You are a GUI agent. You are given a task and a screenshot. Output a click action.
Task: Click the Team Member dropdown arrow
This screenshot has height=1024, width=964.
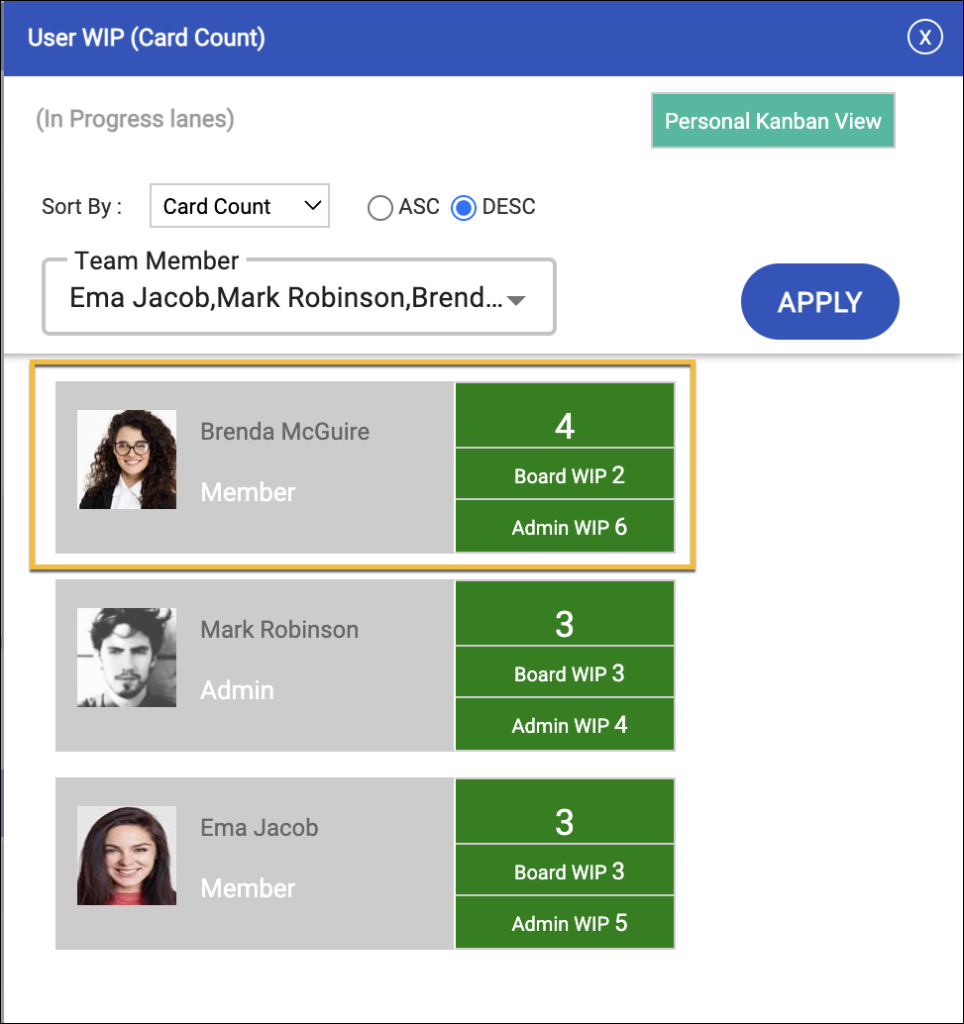516,299
